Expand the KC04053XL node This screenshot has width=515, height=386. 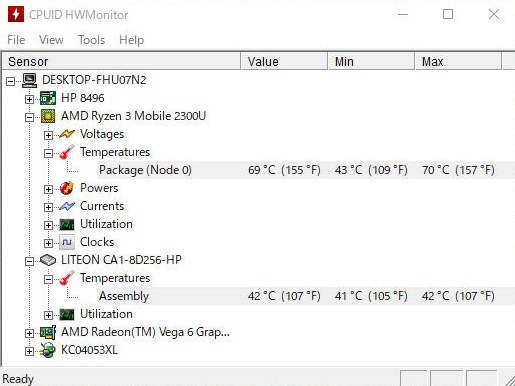pos(29,351)
